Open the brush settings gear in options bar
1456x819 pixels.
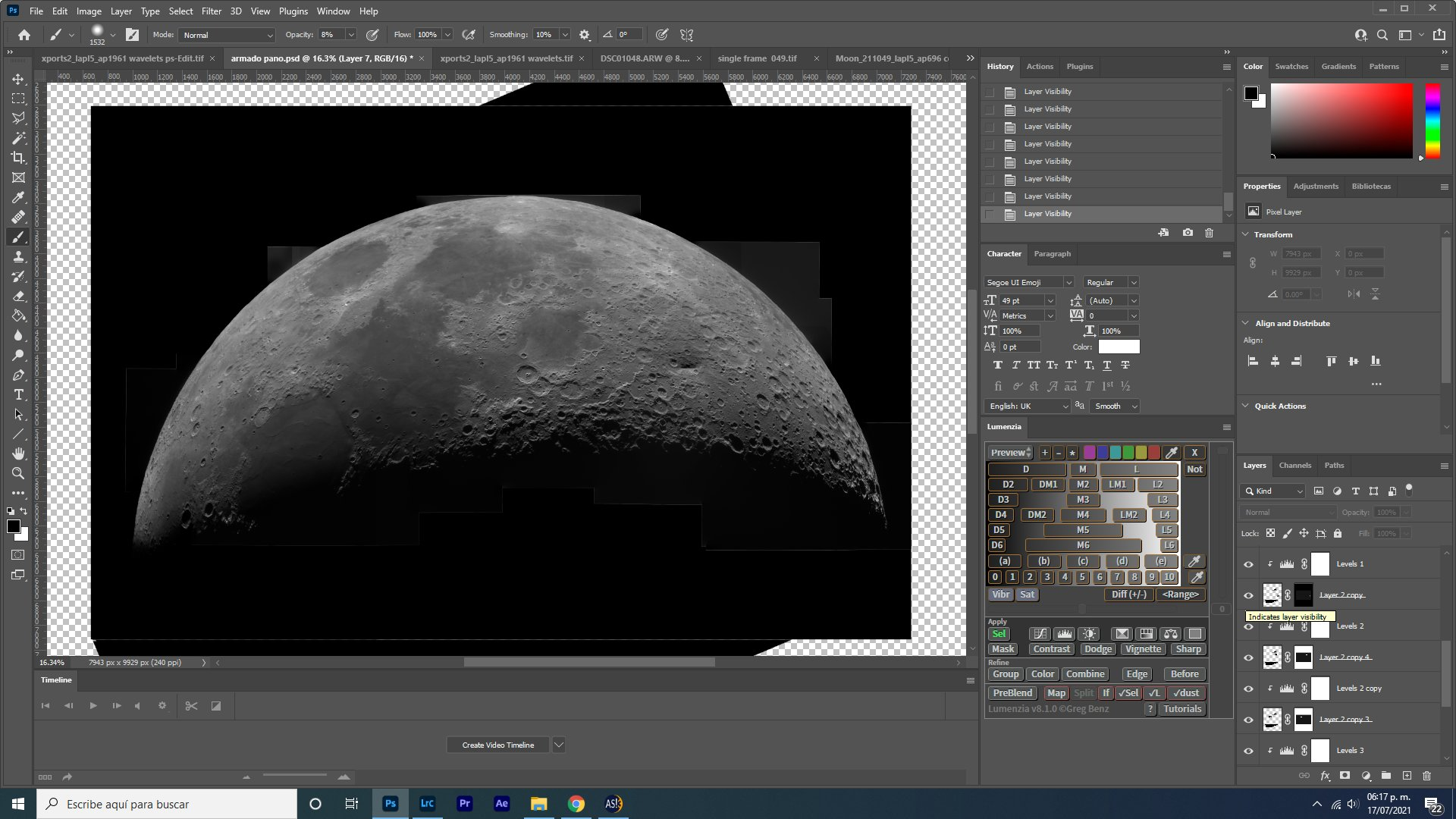pyautogui.click(x=584, y=35)
